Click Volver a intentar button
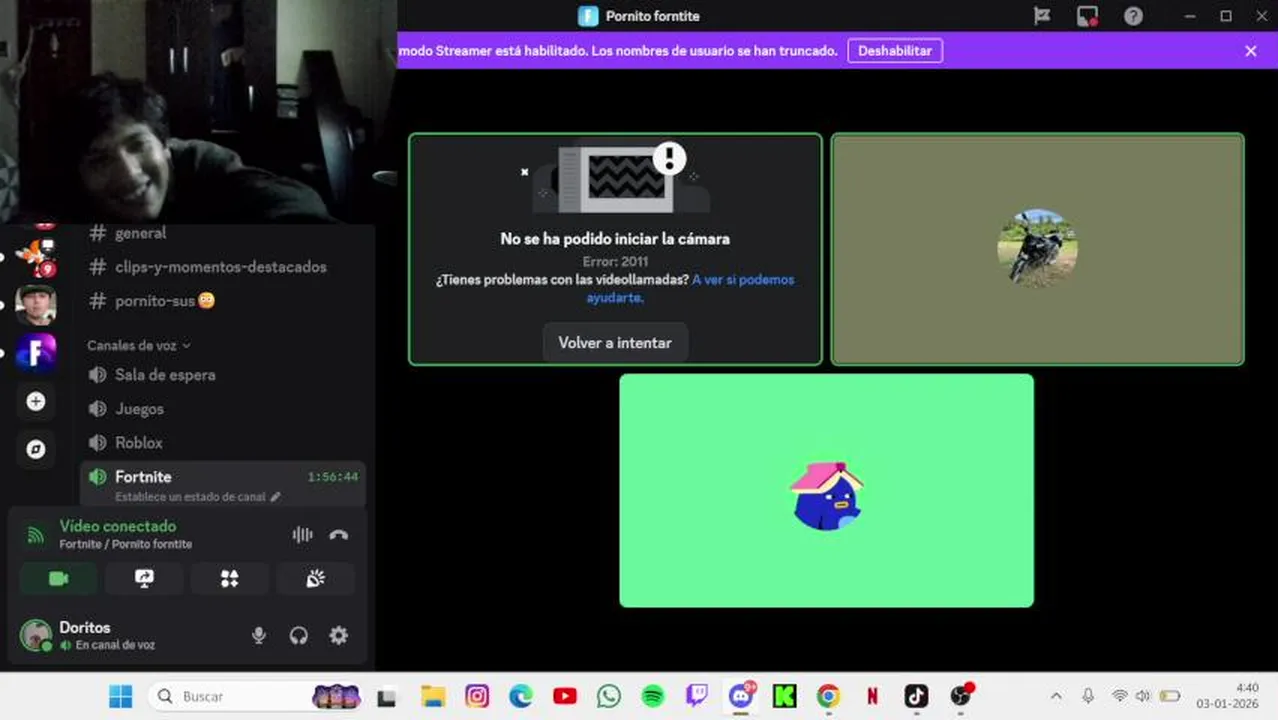 [615, 343]
